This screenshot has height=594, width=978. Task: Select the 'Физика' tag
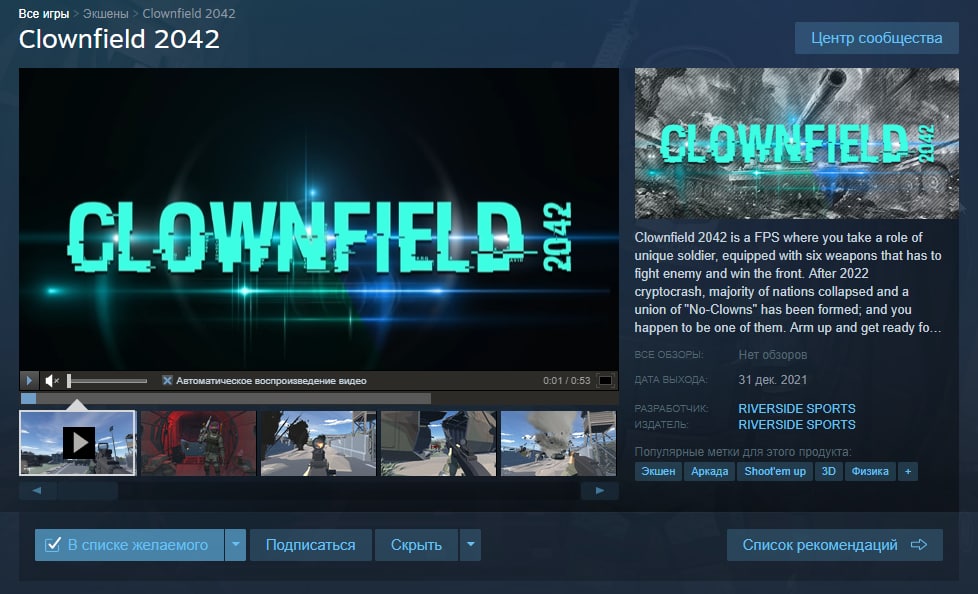click(x=870, y=471)
